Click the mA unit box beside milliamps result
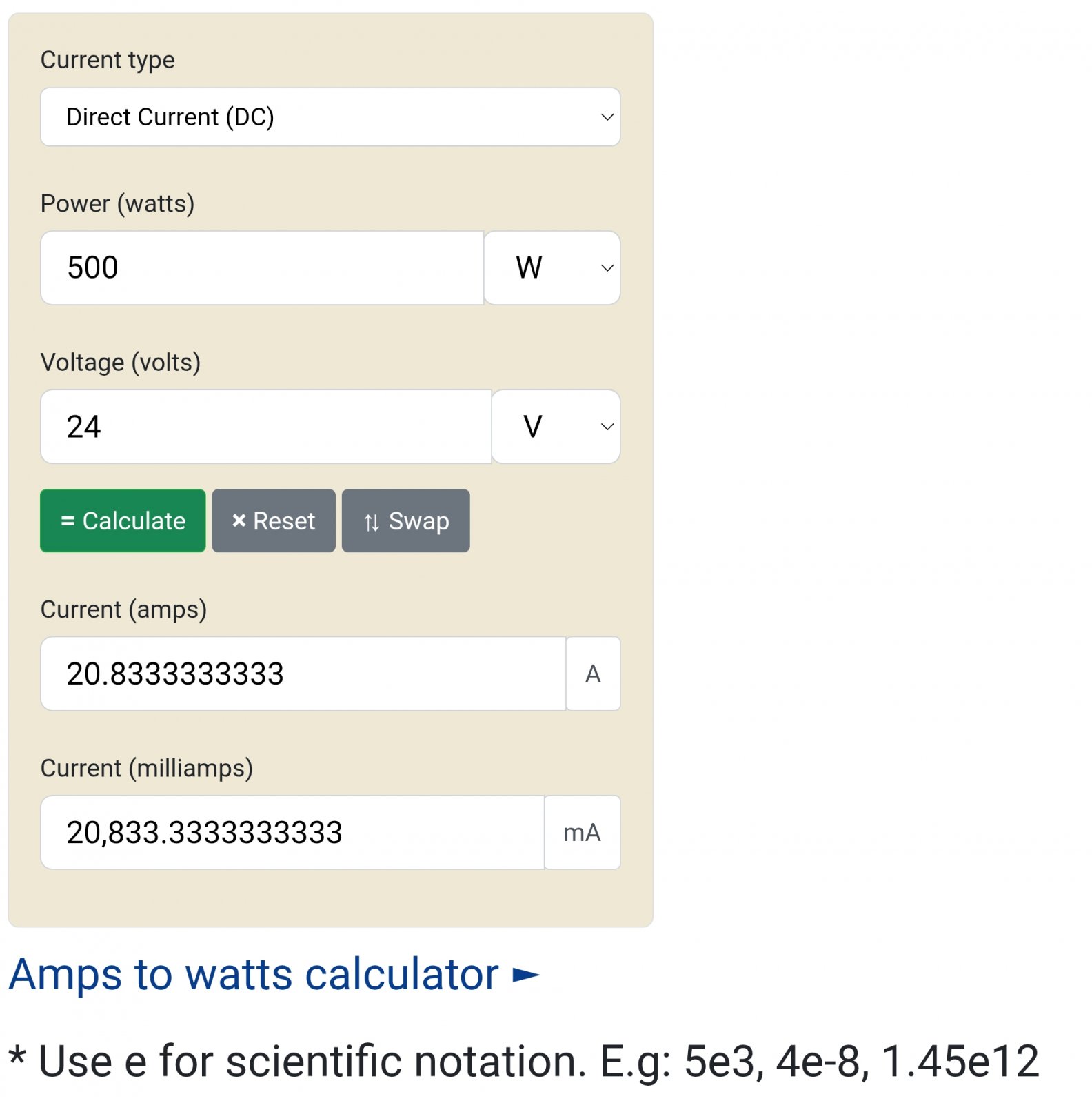1092x1103 pixels. [x=582, y=832]
